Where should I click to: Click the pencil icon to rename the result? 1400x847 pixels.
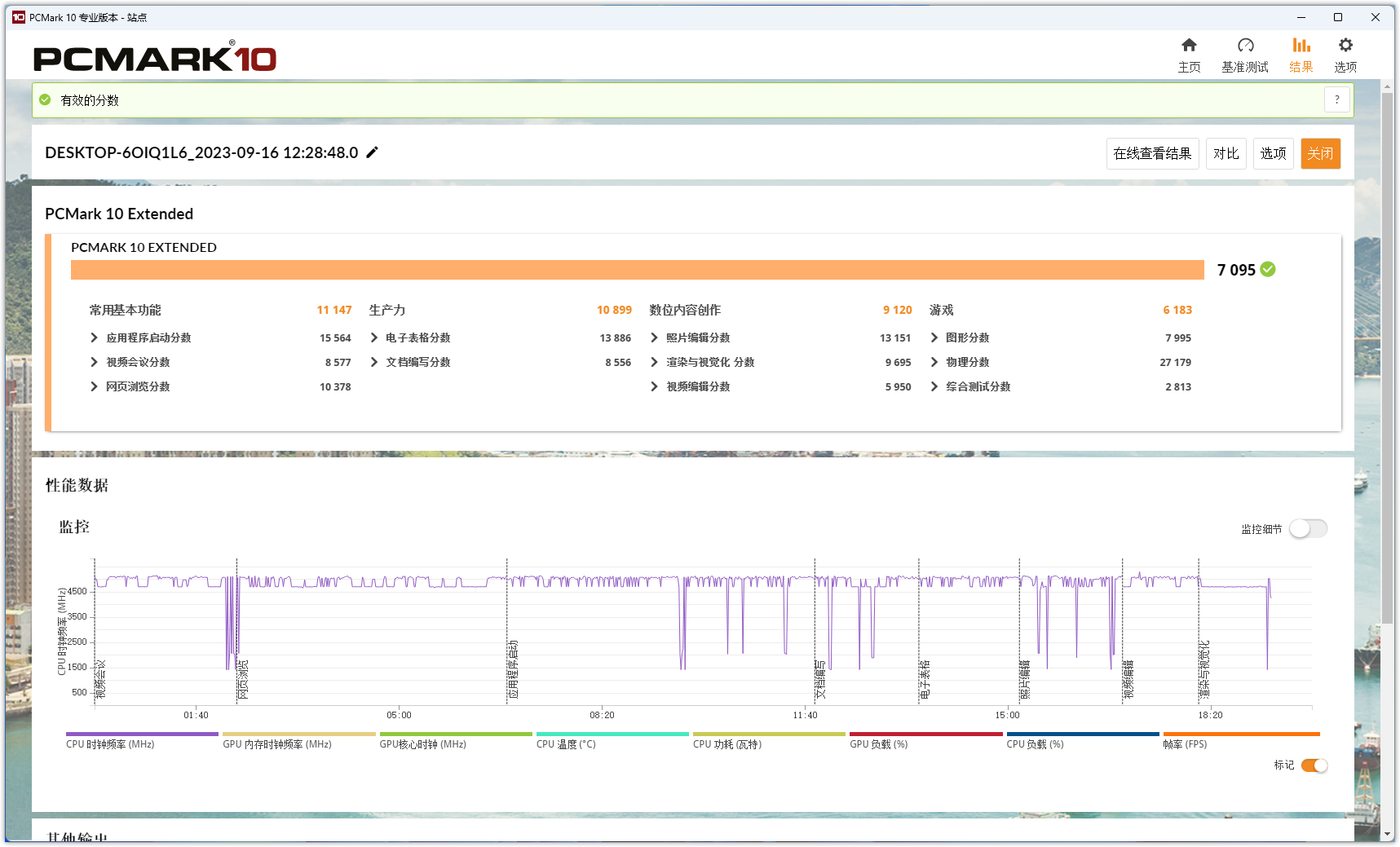pyautogui.click(x=373, y=152)
